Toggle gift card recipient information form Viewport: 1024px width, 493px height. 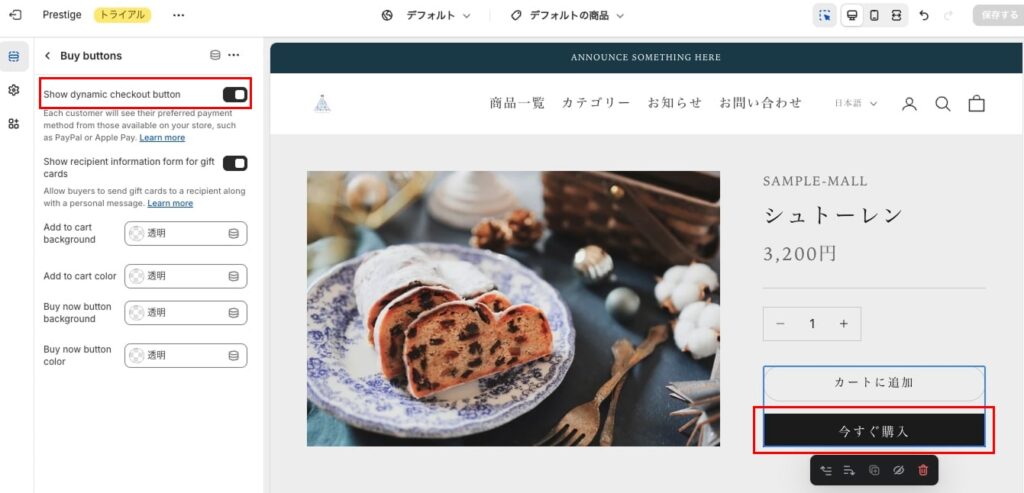tap(235, 163)
